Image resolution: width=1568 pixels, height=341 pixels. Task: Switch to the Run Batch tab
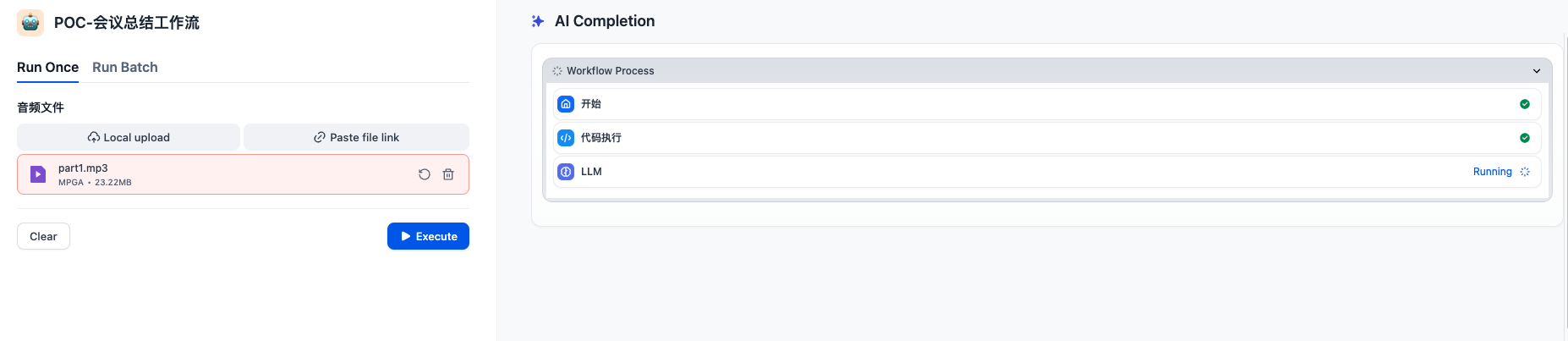(x=125, y=68)
